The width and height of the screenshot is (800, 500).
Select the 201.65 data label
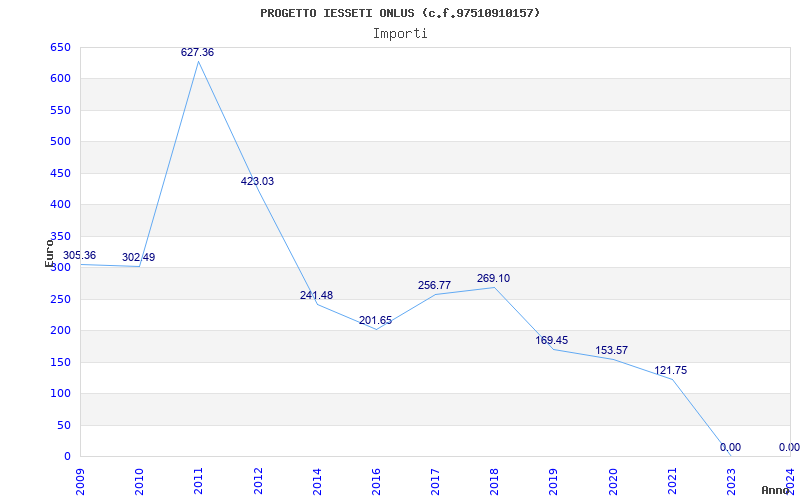point(376,320)
